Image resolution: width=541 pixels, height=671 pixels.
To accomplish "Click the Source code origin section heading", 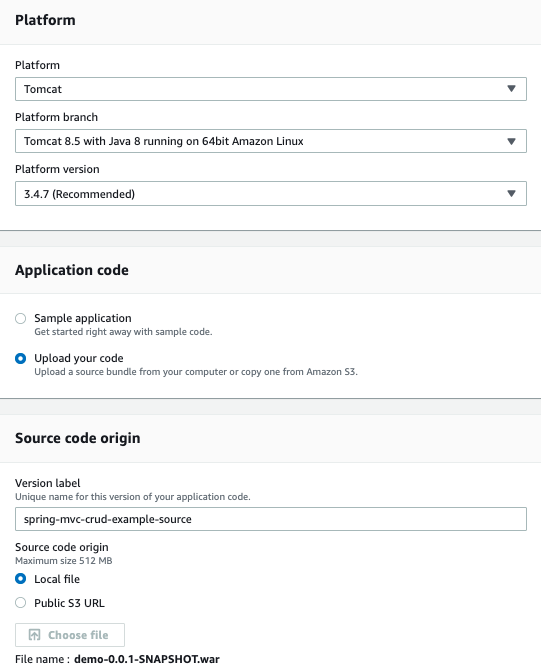I will tap(77, 438).
